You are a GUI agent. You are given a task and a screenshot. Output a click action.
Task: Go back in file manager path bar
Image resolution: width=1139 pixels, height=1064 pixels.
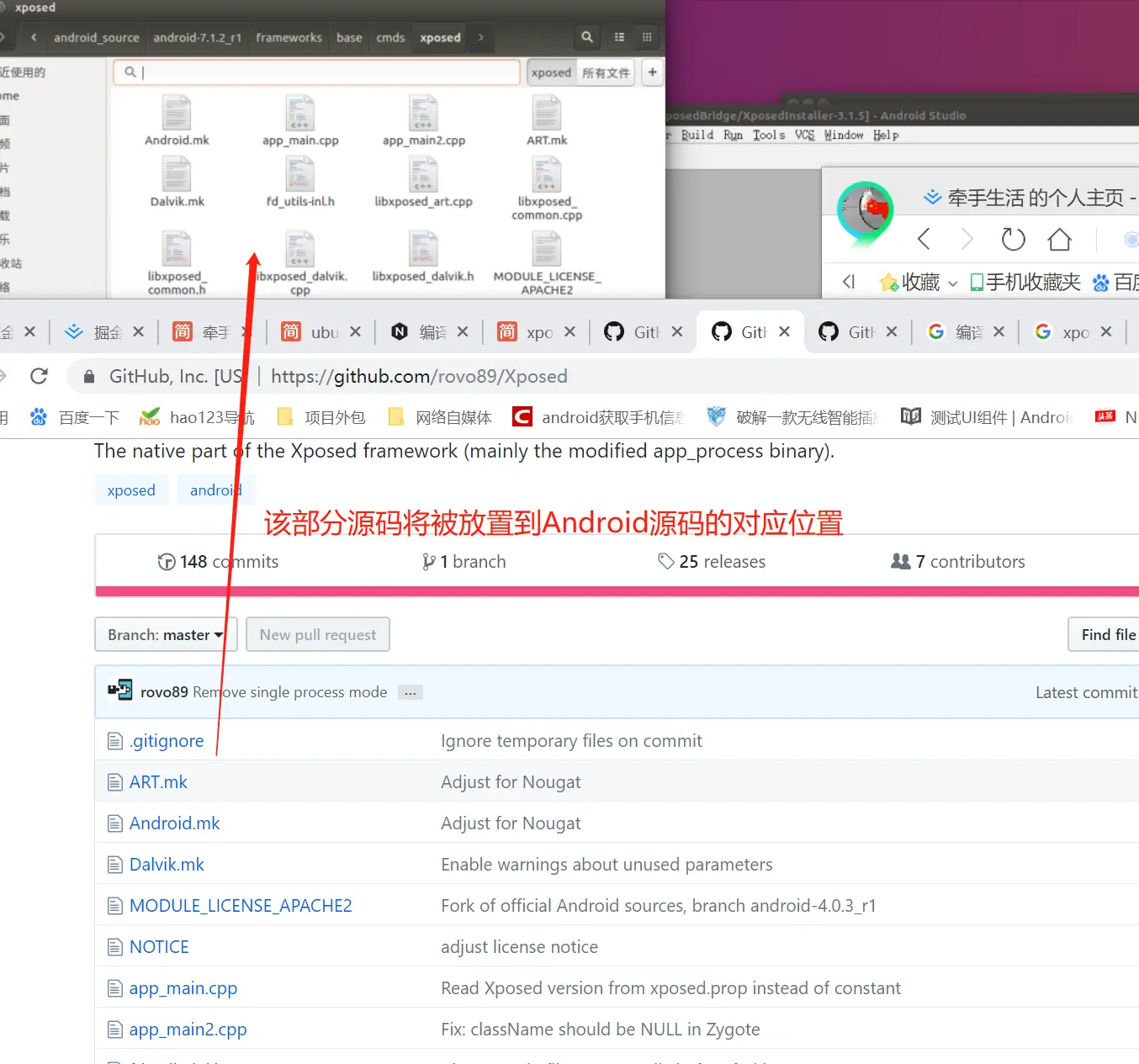[x=34, y=37]
